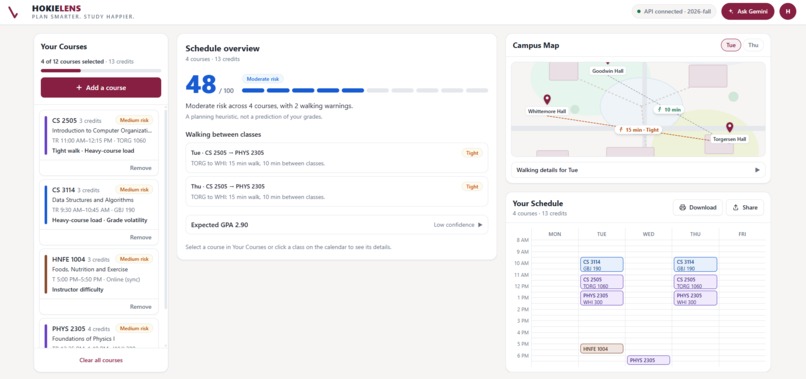Open the Tuesday CS 3114 calendar block

click(601, 265)
